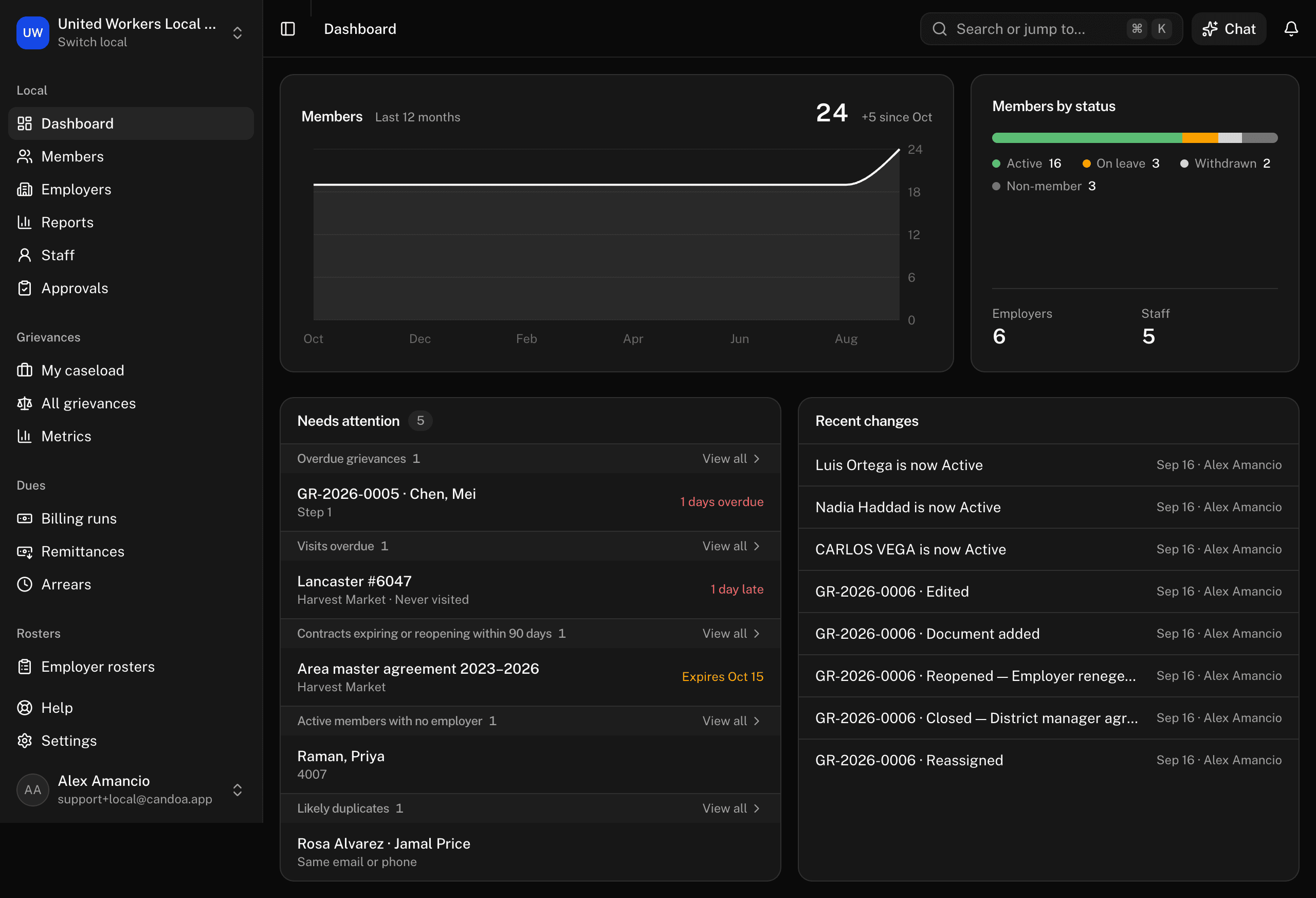Viewport: 1316px width, 898px height.
Task: Focus the Search or jump to field
Action: tap(1051, 29)
